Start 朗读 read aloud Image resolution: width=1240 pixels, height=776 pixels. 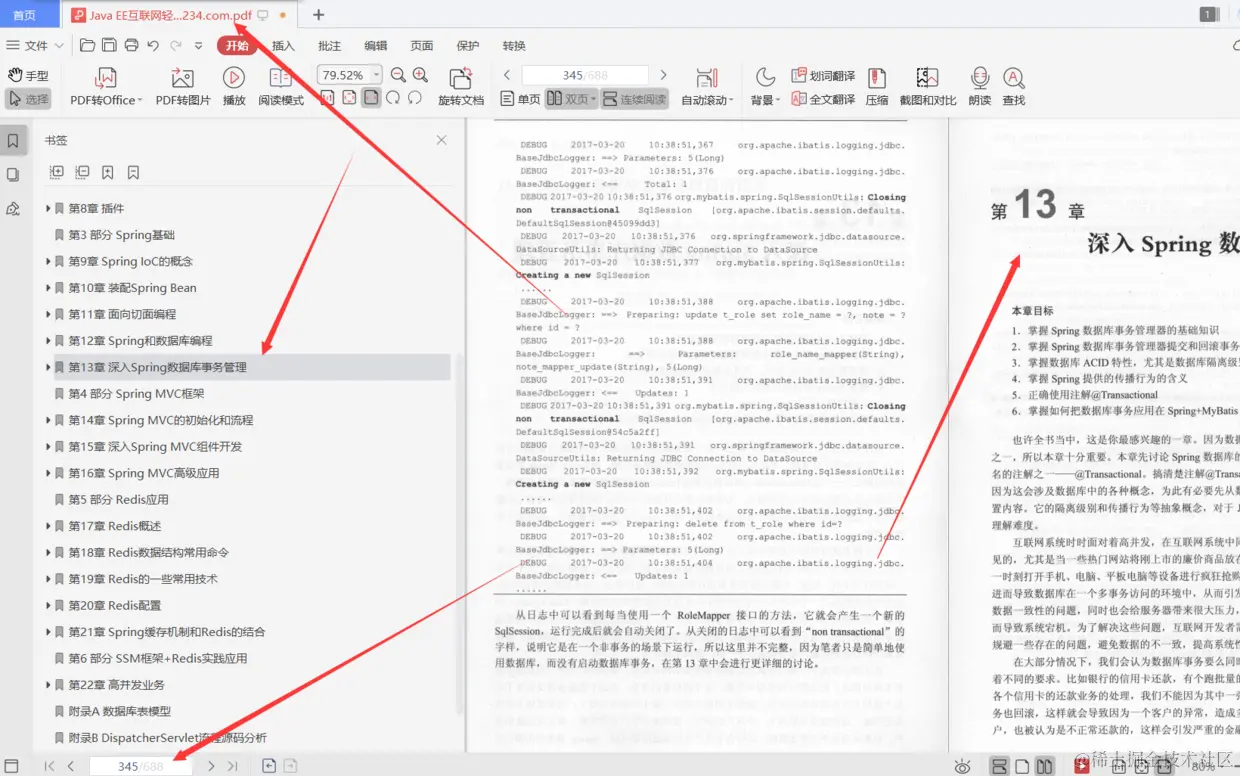pos(980,87)
